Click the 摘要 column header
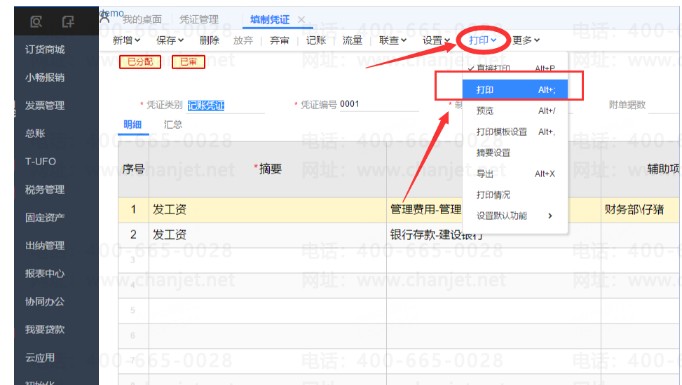The height and width of the screenshot is (385, 682). tap(267, 169)
